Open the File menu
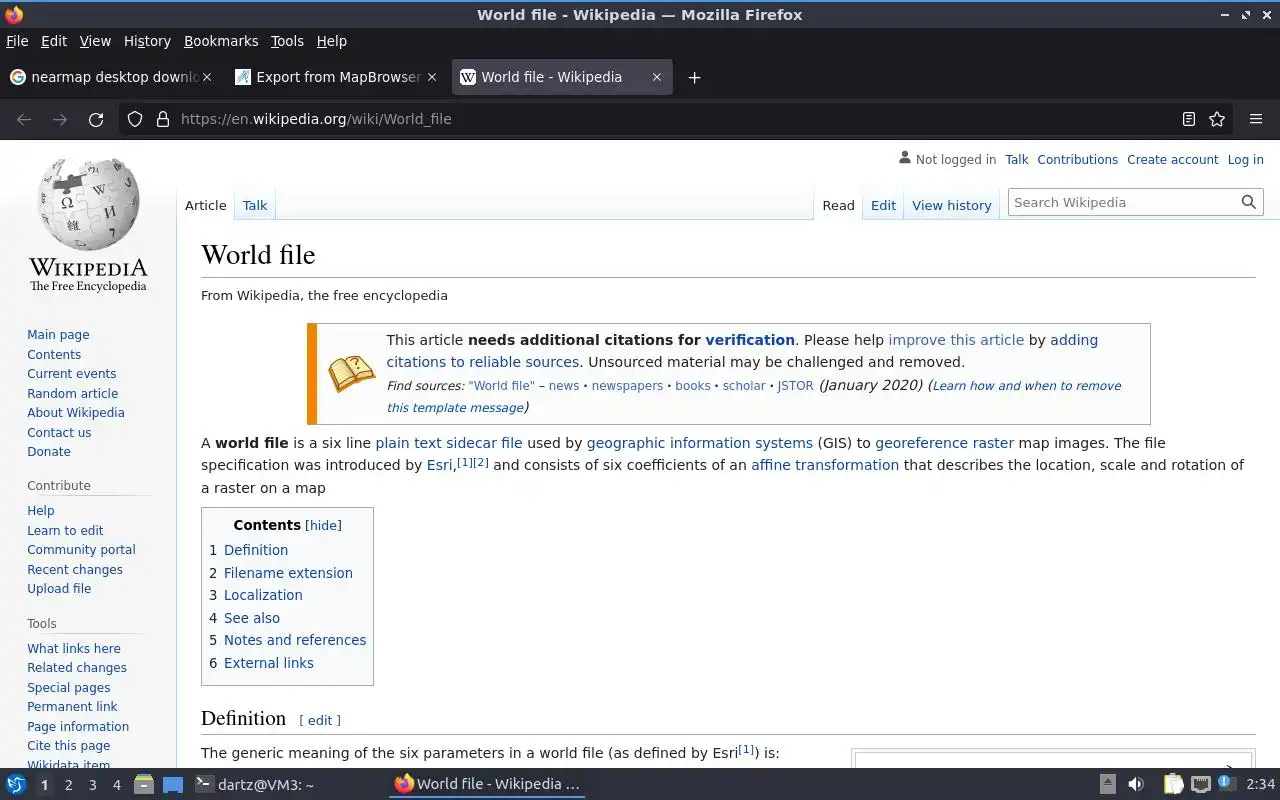The width and height of the screenshot is (1280, 800). pos(17,41)
